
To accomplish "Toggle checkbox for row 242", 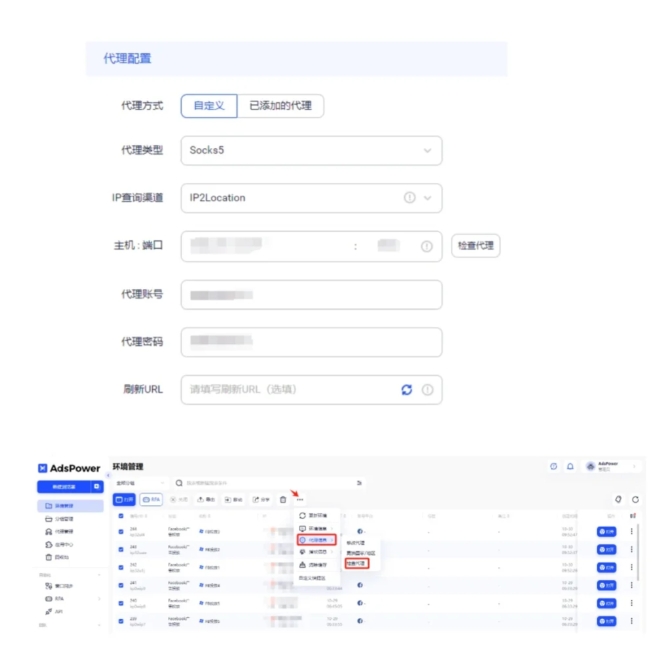I will click(121, 567).
